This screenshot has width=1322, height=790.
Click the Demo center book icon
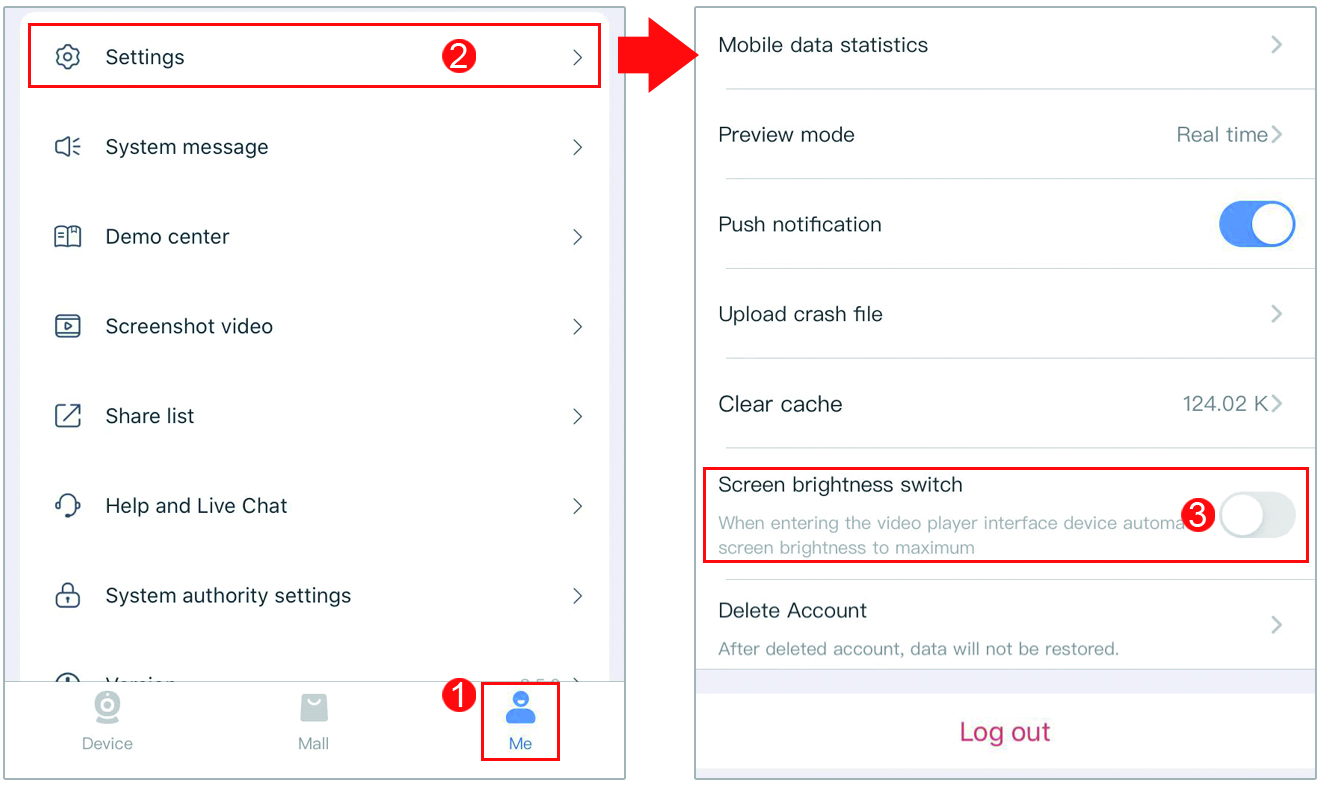pos(67,237)
